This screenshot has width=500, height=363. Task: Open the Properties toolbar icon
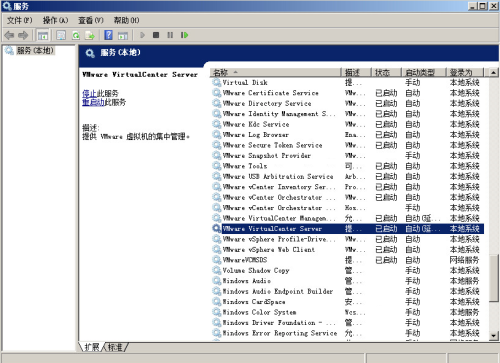61,35
